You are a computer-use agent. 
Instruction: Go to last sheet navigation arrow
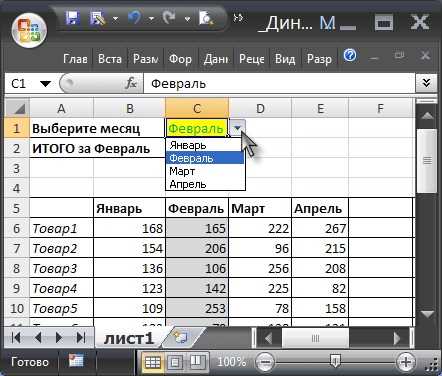click(x=81, y=338)
